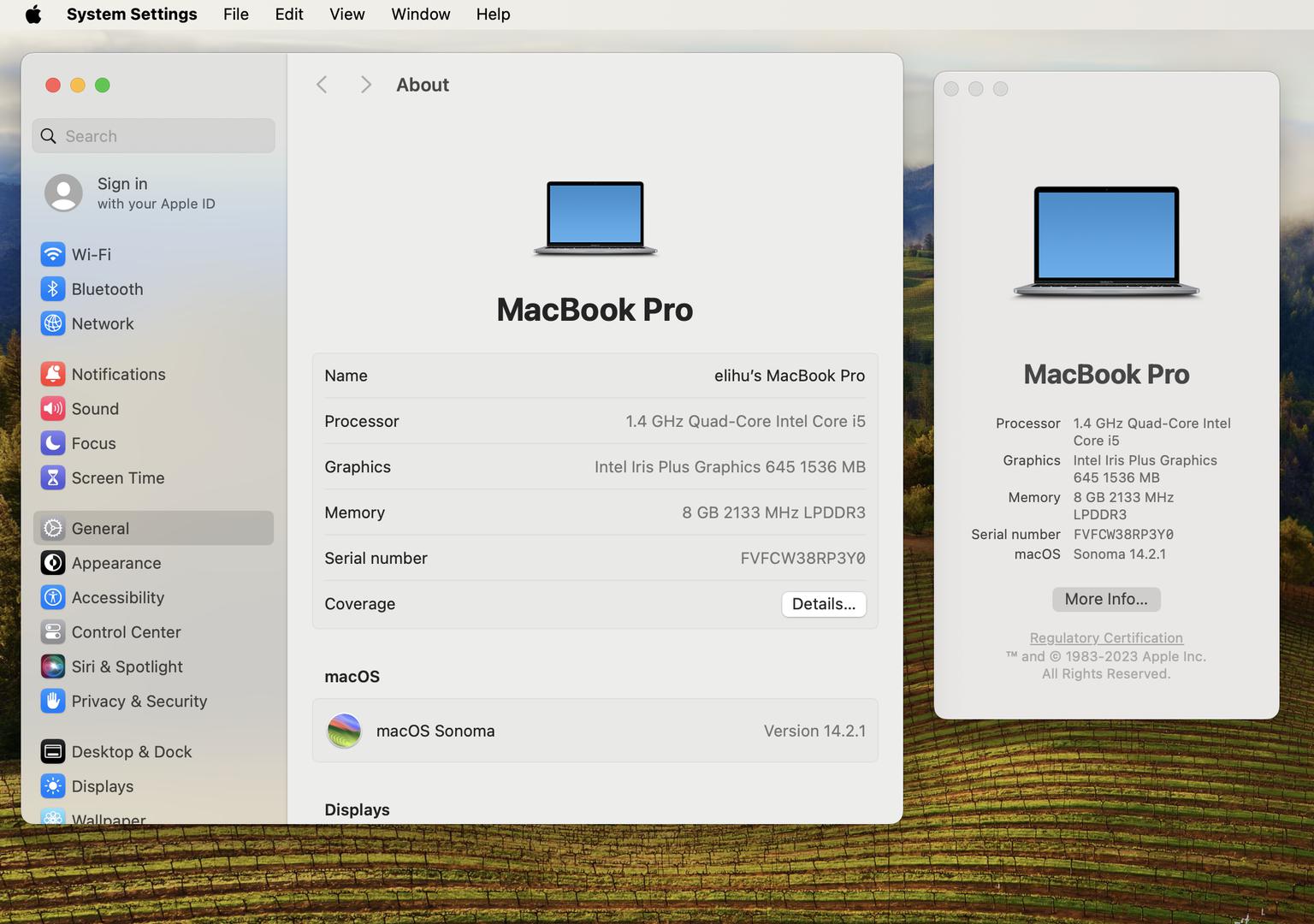Click the Appearance sidebar icon
The height and width of the screenshot is (924, 1314).
click(x=52, y=563)
